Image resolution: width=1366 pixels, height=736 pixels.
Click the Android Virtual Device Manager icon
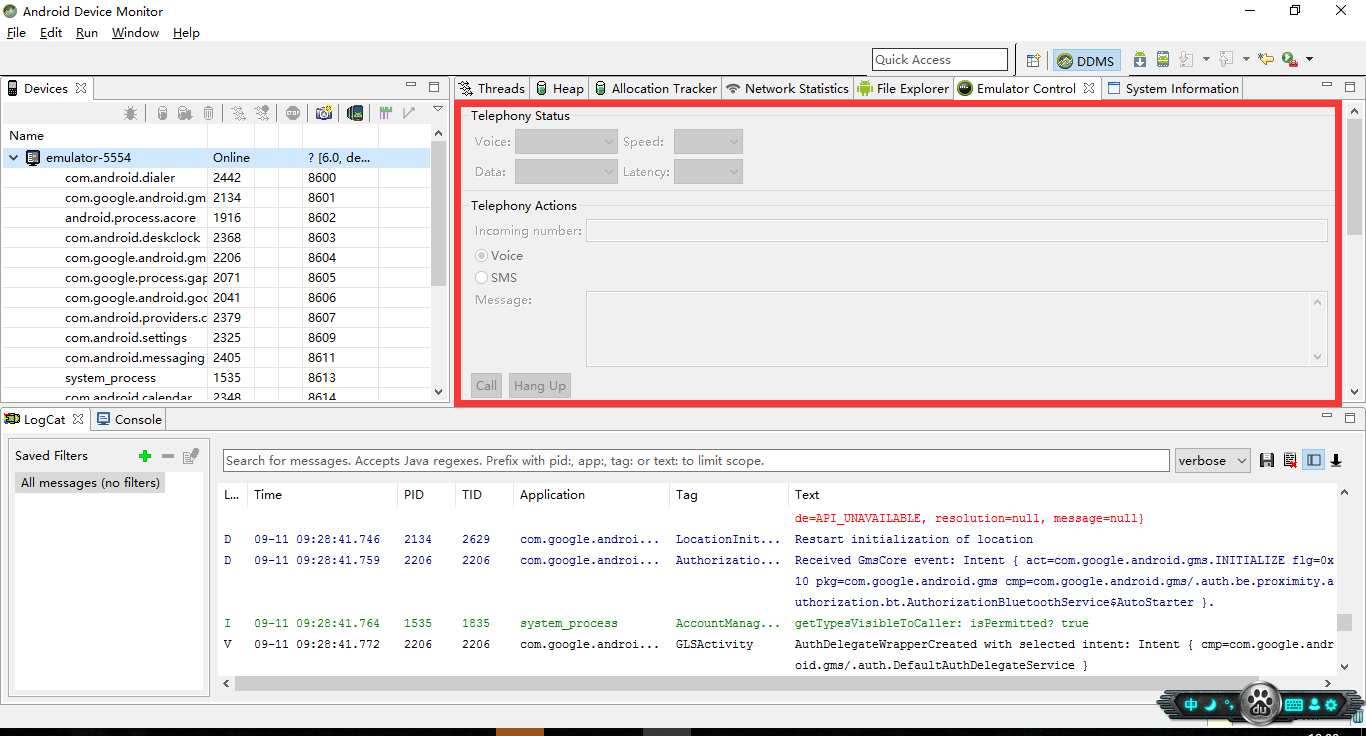click(1163, 60)
